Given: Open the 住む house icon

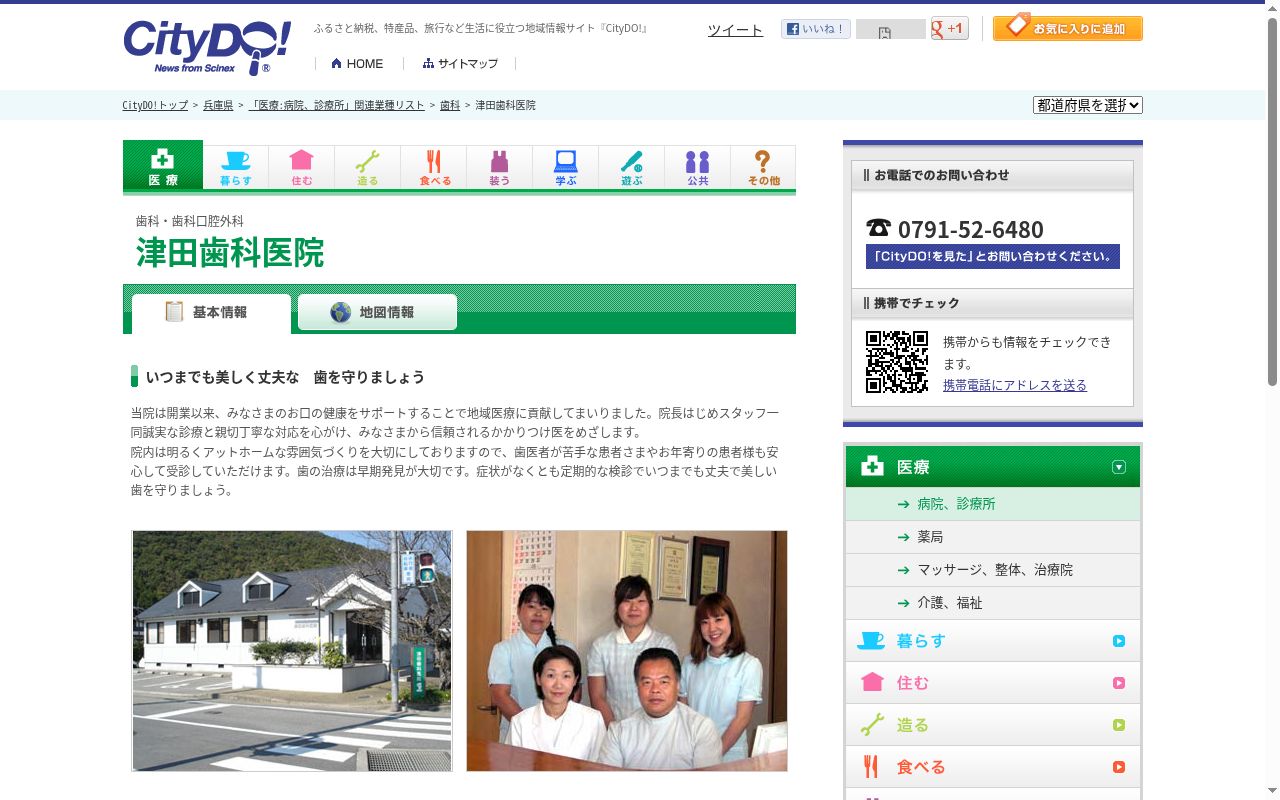Looking at the screenshot, I should click(x=302, y=167).
